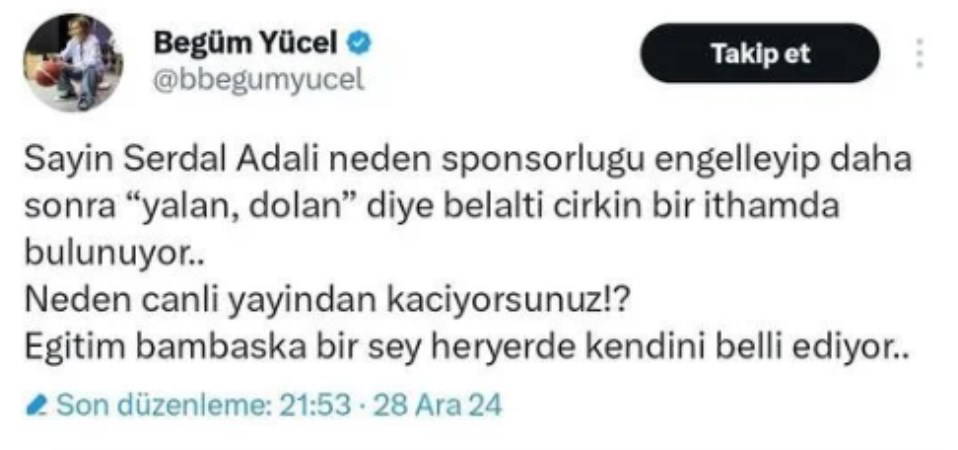958x450 pixels.
Task: Open the three-dot more options menu
Action: [919, 53]
